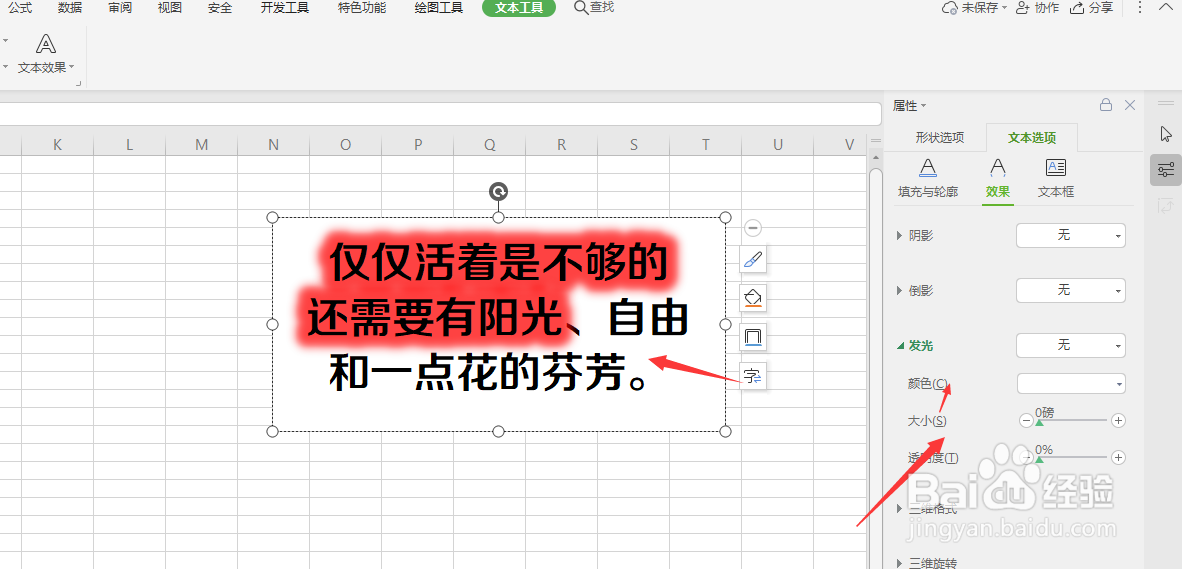Image resolution: width=1182 pixels, height=569 pixels.
Task: Open the 审阅 ribbon tab
Action: [120, 8]
